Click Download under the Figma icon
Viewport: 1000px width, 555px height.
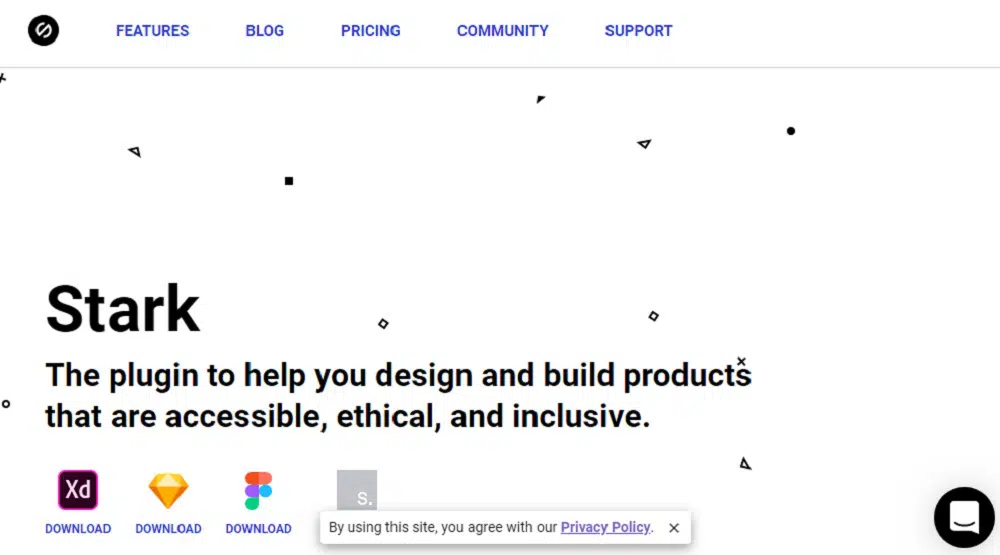[x=258, y=528]
